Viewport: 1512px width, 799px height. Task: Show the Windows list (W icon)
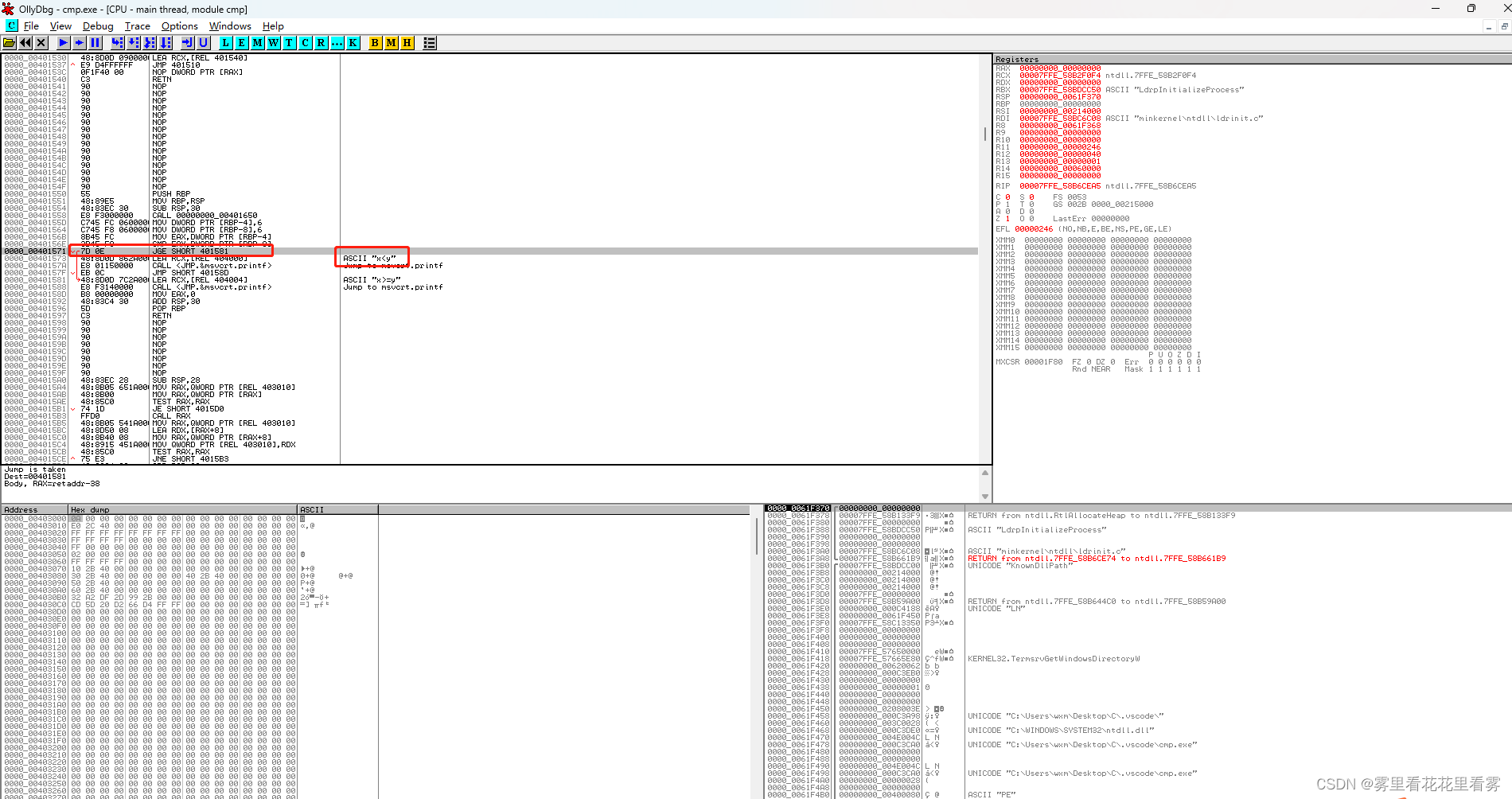tap(274, 43)
